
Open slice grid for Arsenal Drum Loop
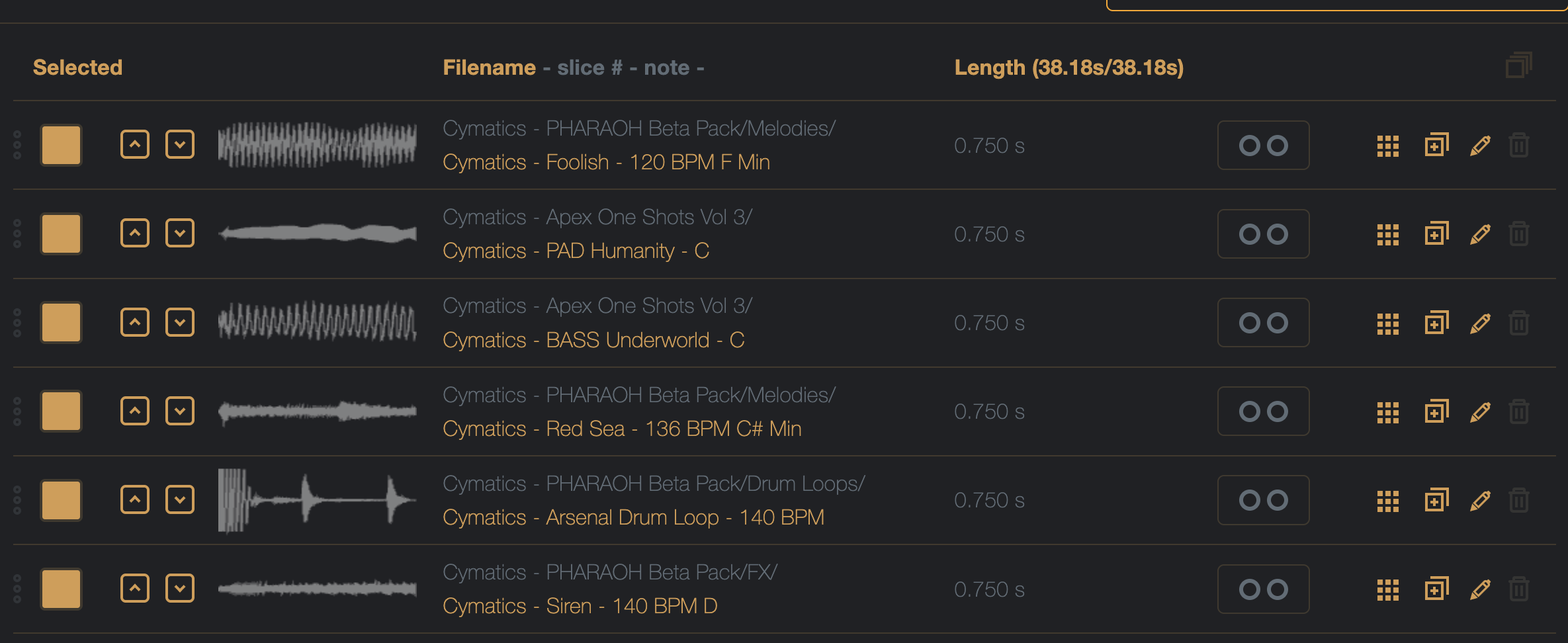(x=1387, y=501)
